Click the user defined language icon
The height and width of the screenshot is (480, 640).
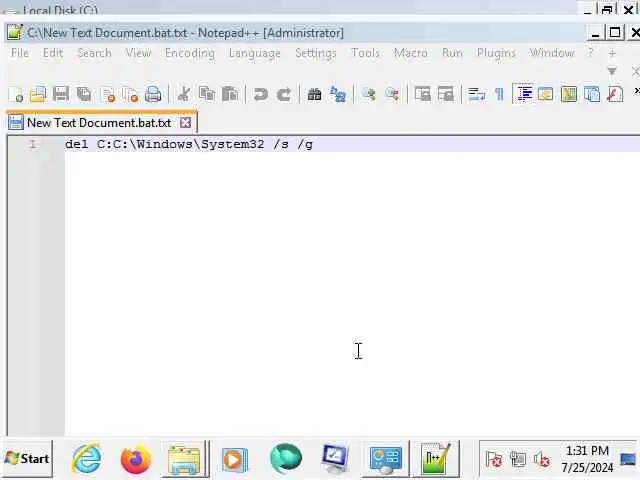pos(546,94)
